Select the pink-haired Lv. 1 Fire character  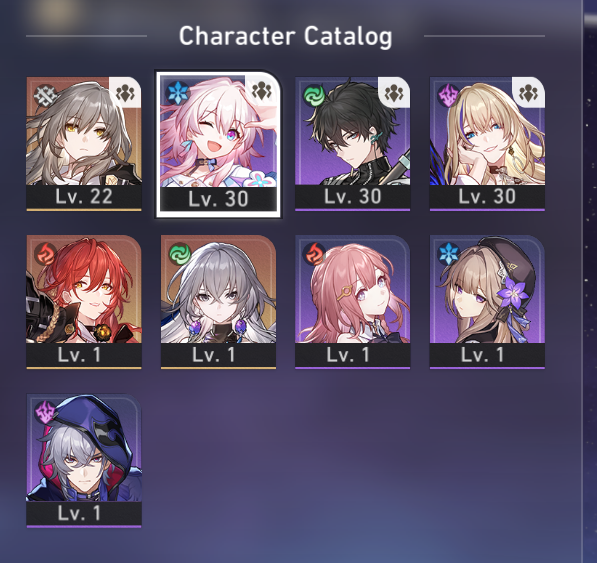coord(353,302)
